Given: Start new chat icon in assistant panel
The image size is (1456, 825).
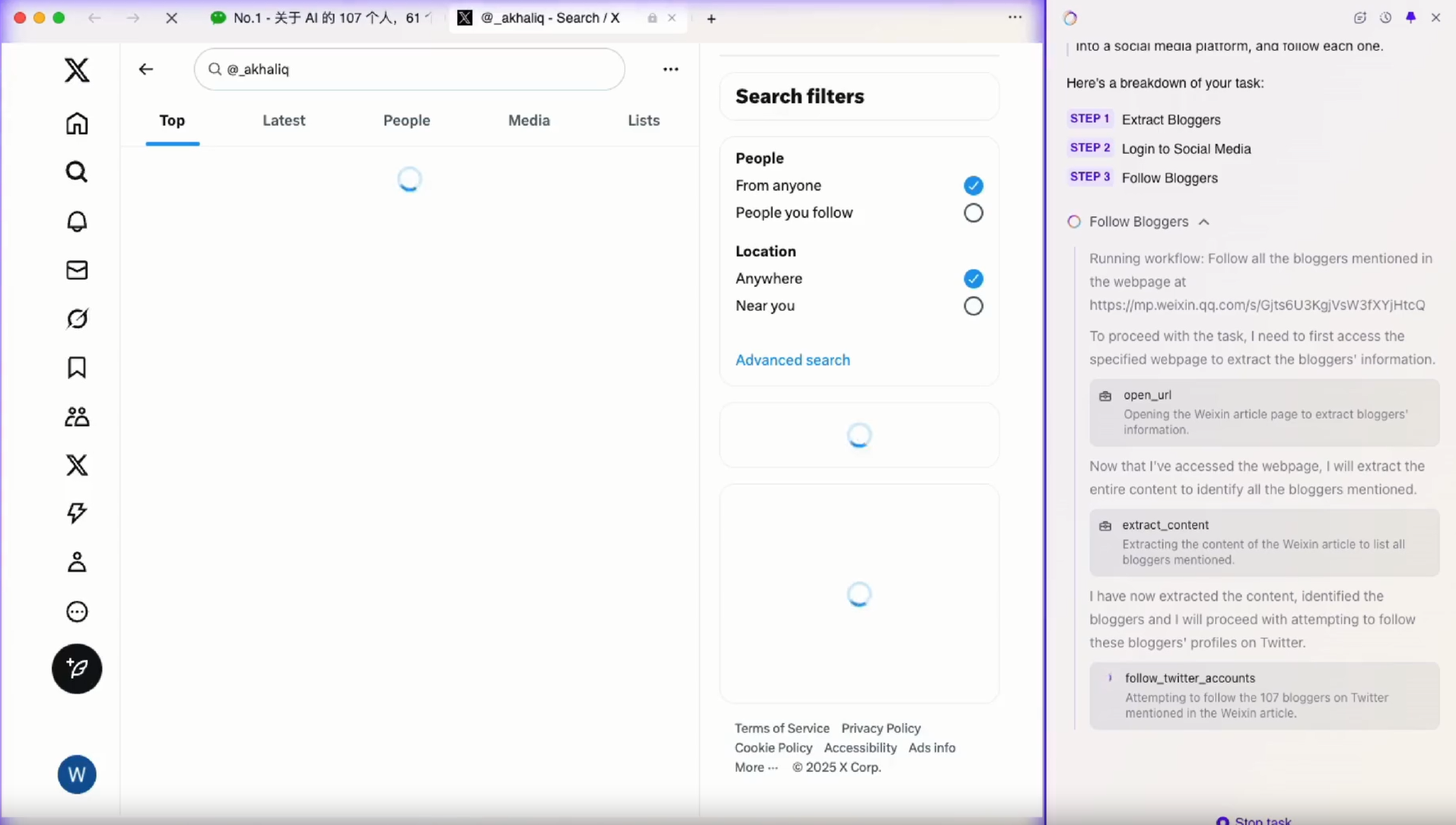Looking at the screenshot, I should pos(1360,18).
